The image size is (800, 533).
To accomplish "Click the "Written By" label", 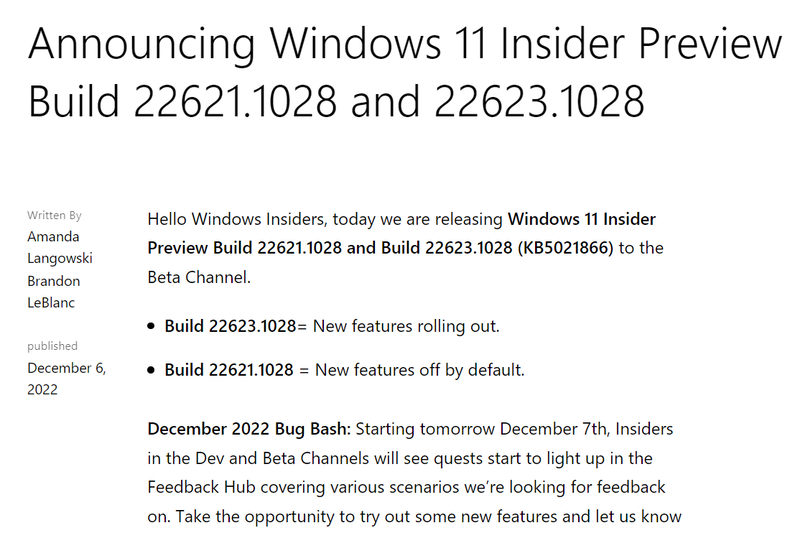I will pyautogui.click(x=54, y=215).
